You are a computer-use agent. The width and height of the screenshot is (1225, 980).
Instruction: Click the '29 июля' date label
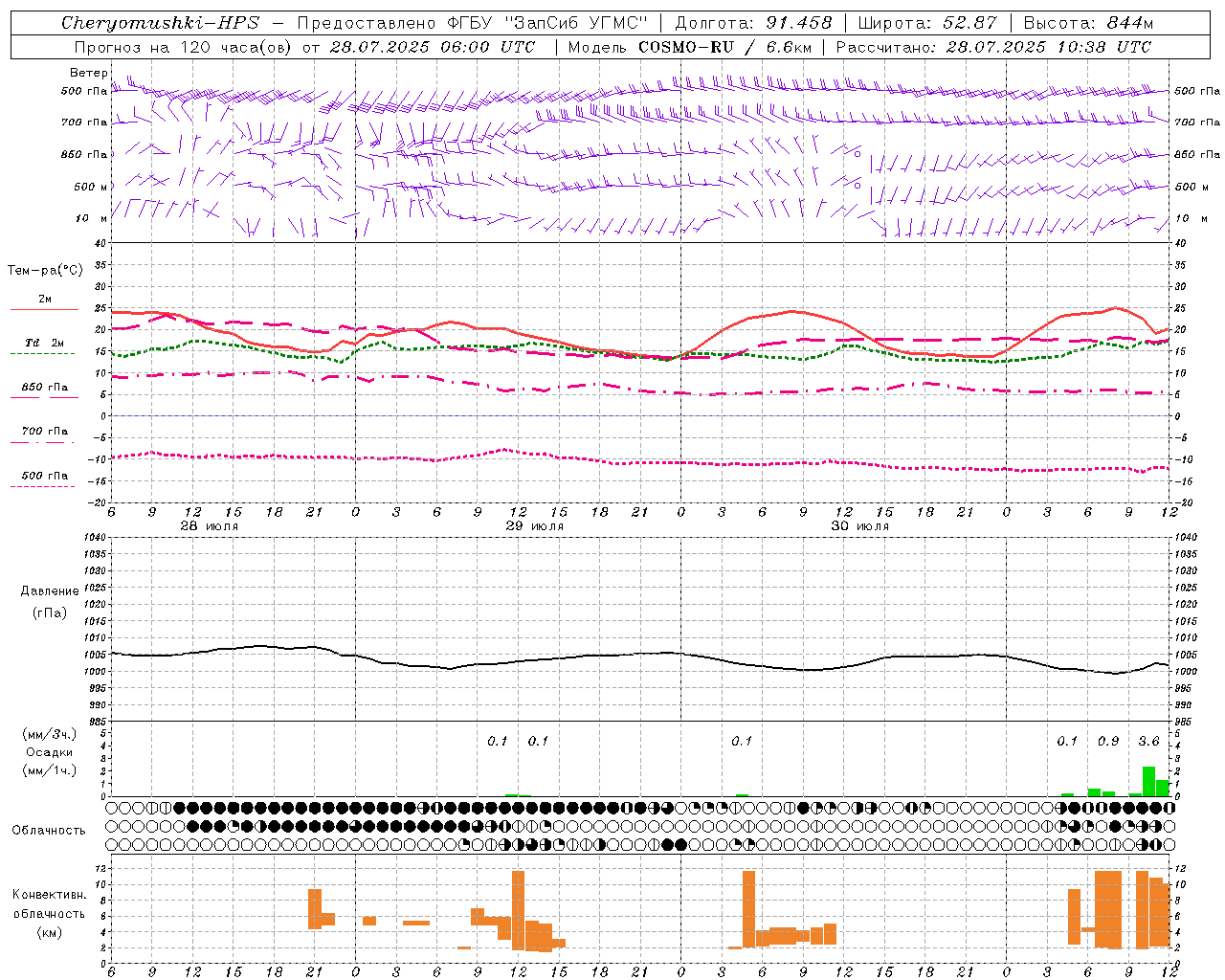(535, 526)
